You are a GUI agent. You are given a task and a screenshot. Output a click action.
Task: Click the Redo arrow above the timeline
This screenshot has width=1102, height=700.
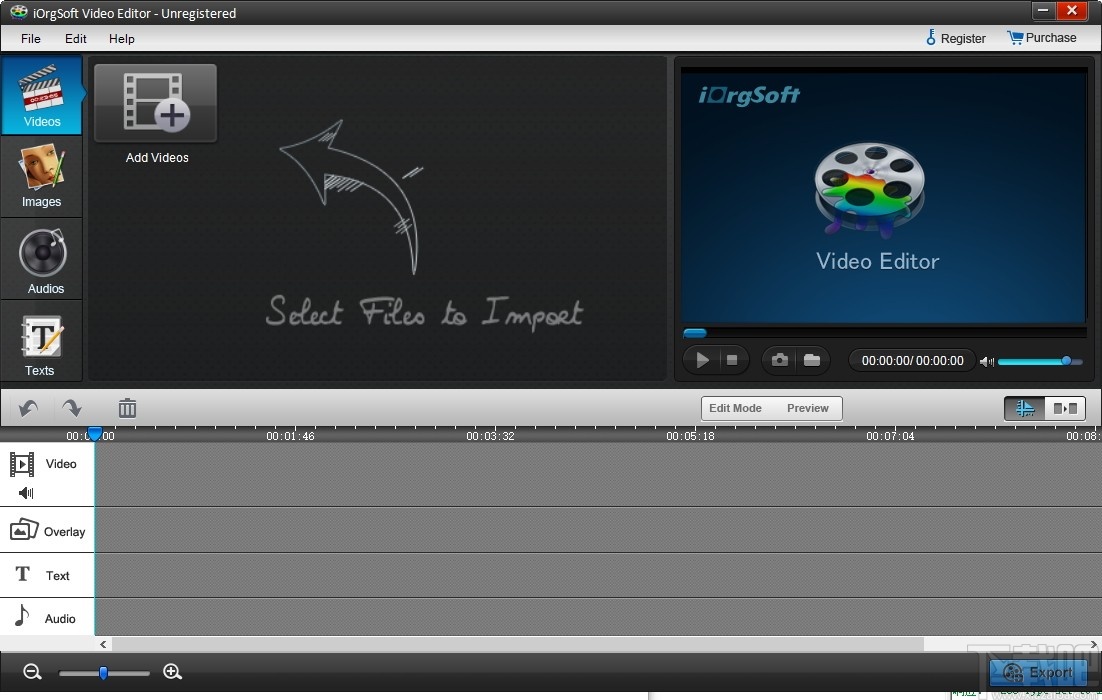coord(69,407)
